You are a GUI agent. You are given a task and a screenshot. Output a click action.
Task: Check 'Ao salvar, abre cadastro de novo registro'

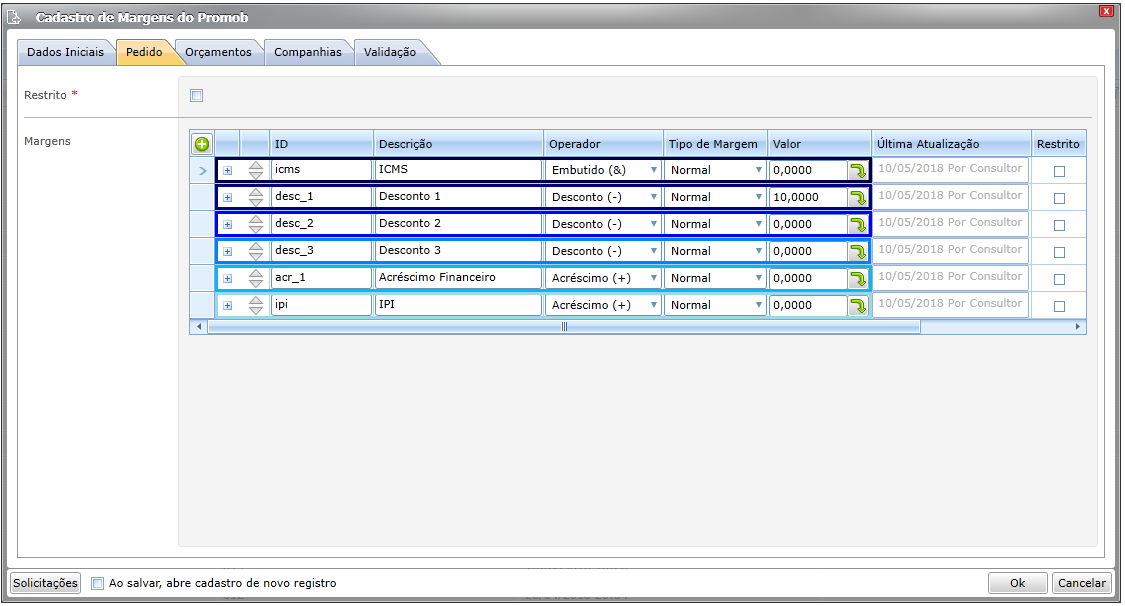click(98, 583)
